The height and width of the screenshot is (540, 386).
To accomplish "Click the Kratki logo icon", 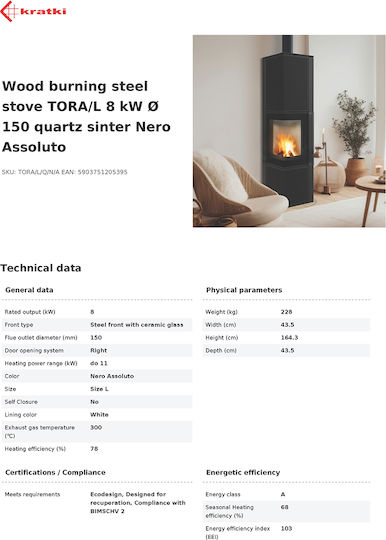I will (x=9, y=11).
